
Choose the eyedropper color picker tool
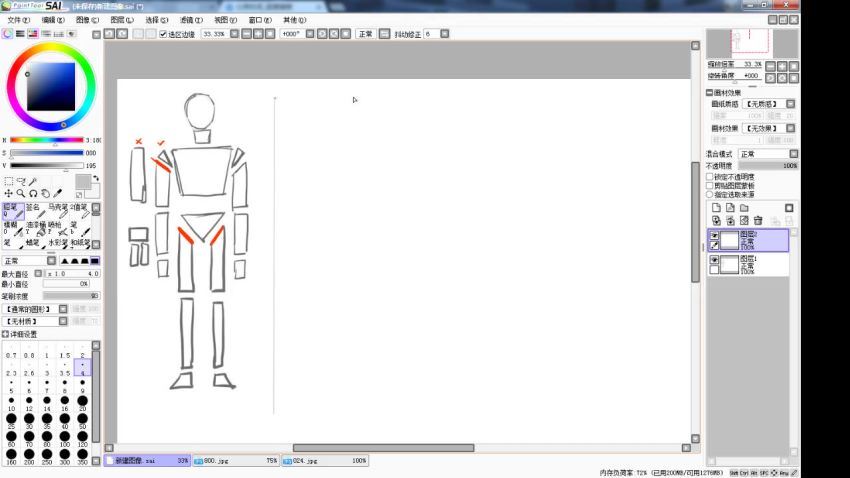click(x=57, y=193)
